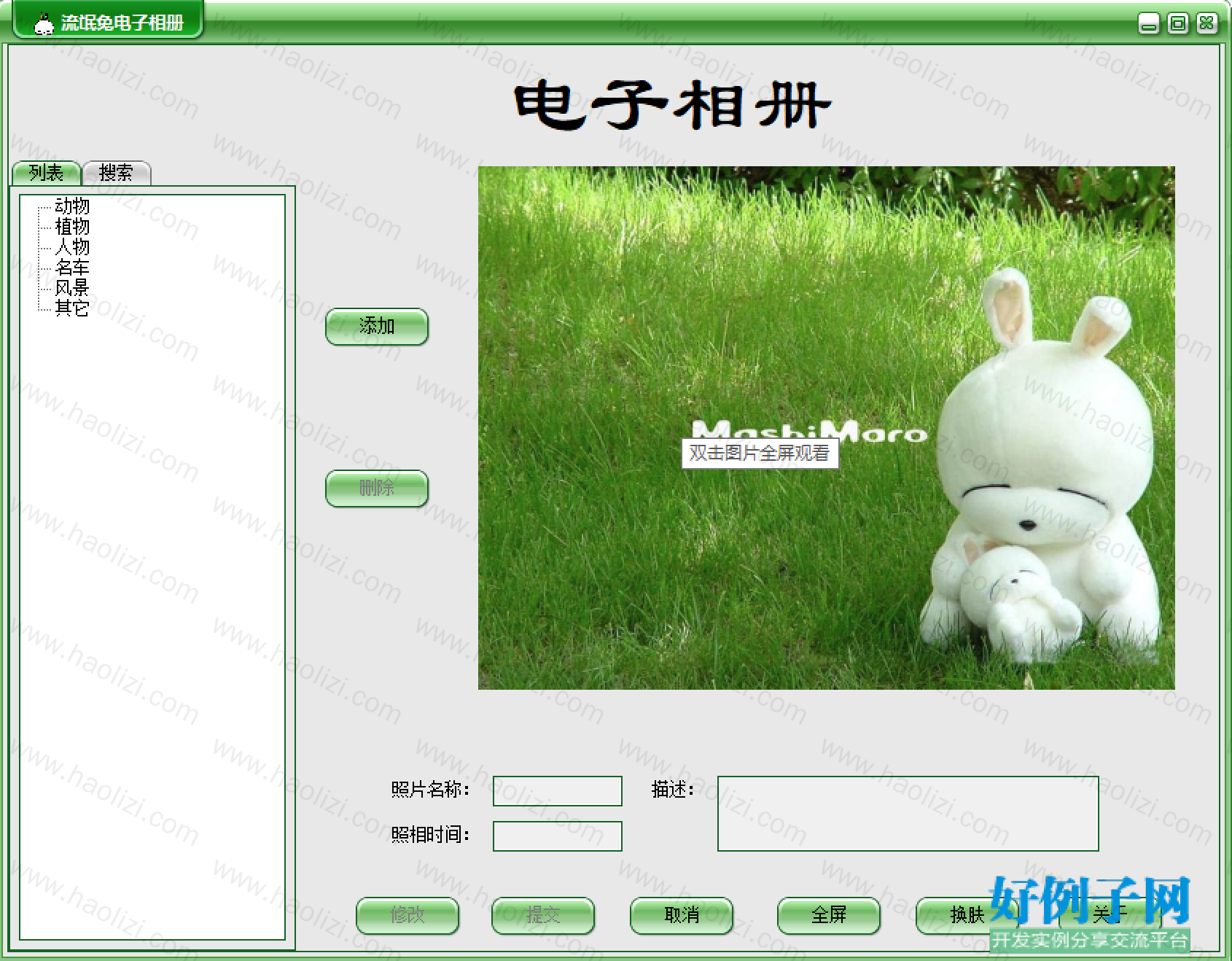The height and width of the screenshot is (961, 1232).
Task: Click the 关于 button
Action: [x=1110, y=915]
